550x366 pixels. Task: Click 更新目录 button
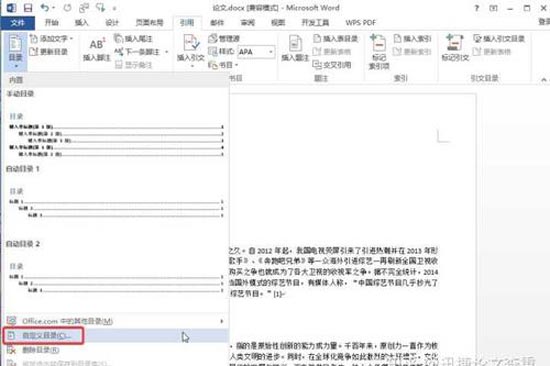coord(49,52)
